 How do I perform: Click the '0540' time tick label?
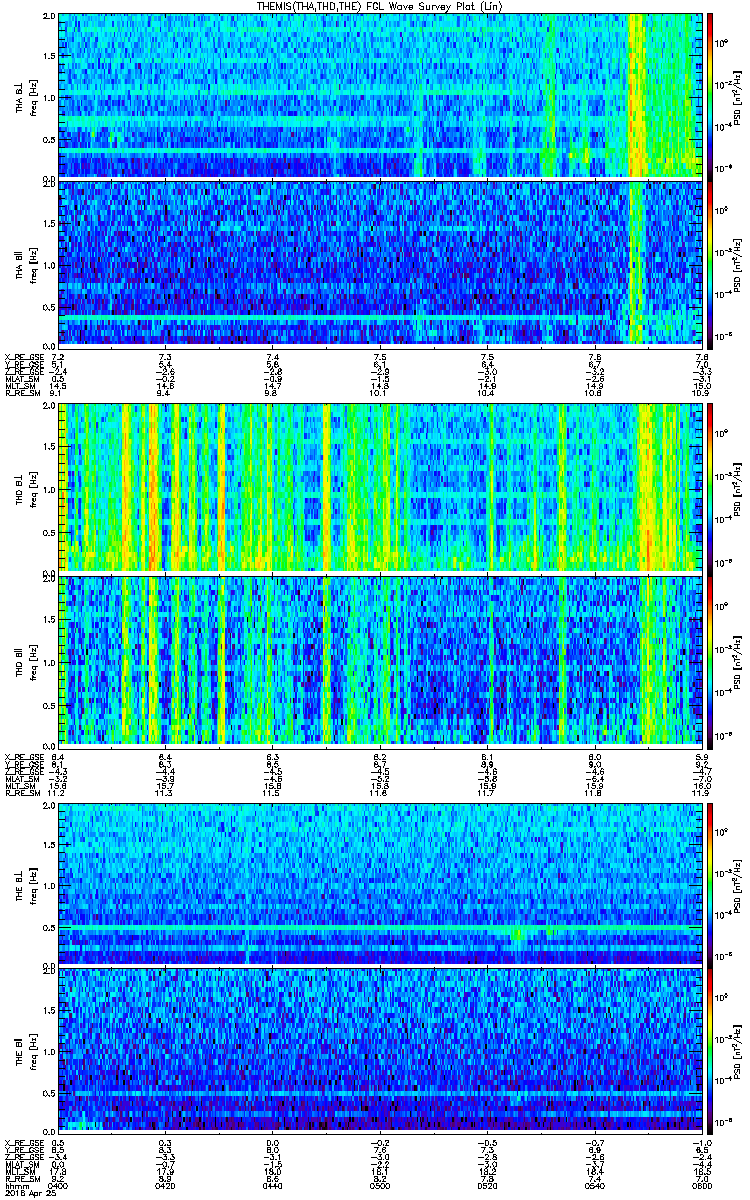pos(594,1184)
